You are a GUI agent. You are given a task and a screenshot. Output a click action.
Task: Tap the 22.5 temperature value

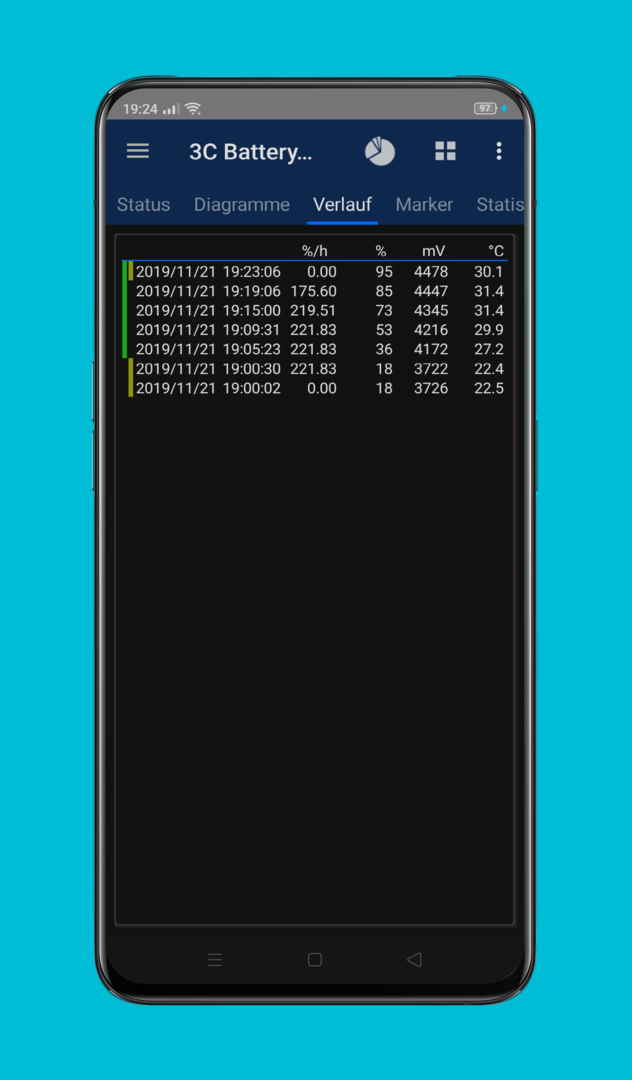[489, 388]
